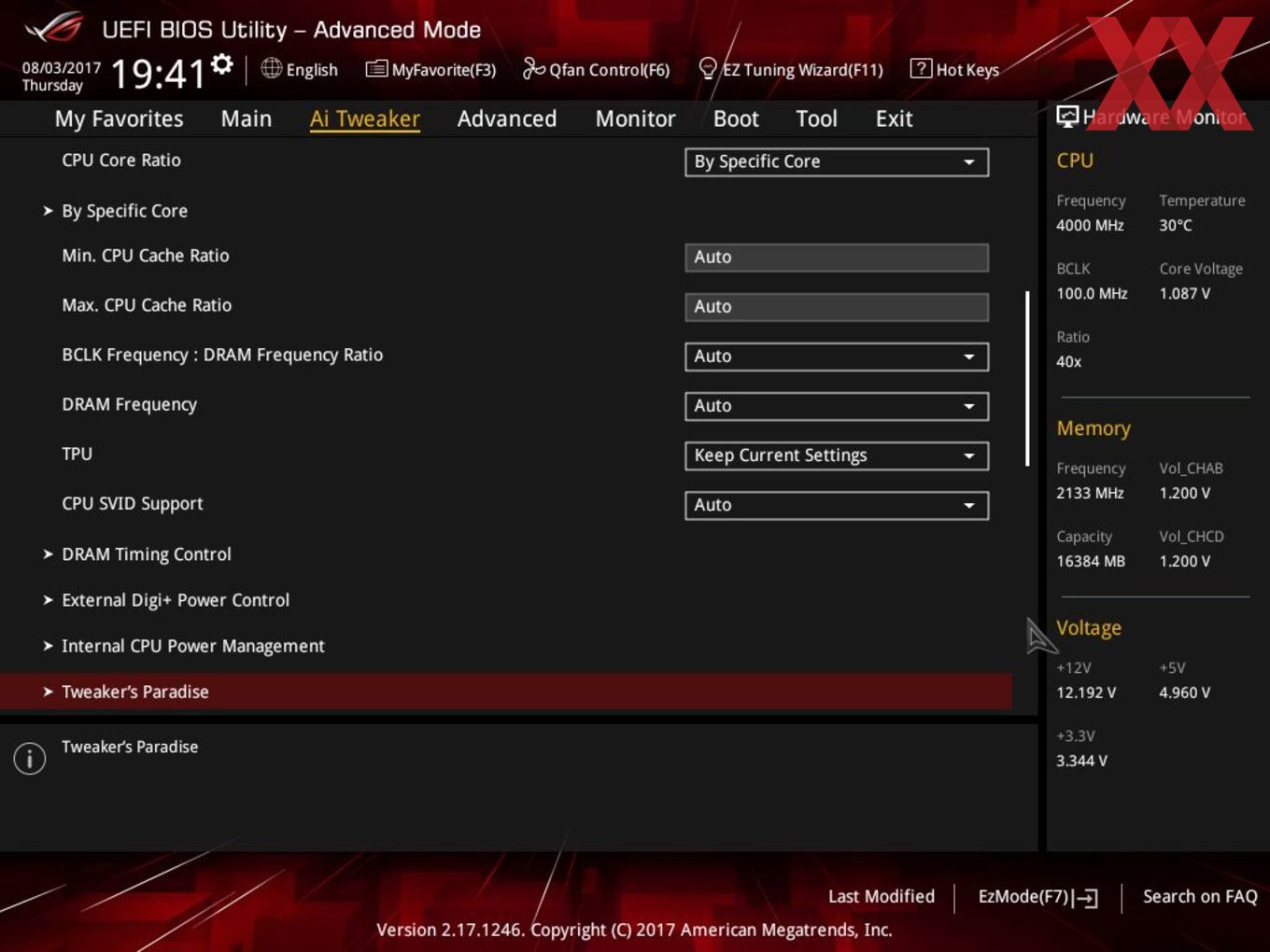The height and width of the screenshot is (952, 1270).
Task: Open CPU SVID Support dropdown
Action: pos(837,505)
